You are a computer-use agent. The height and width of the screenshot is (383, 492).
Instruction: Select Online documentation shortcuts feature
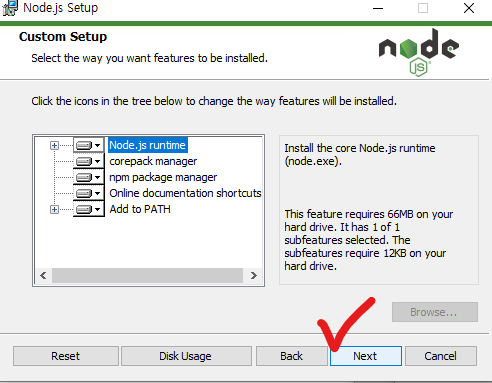(185, 193)
